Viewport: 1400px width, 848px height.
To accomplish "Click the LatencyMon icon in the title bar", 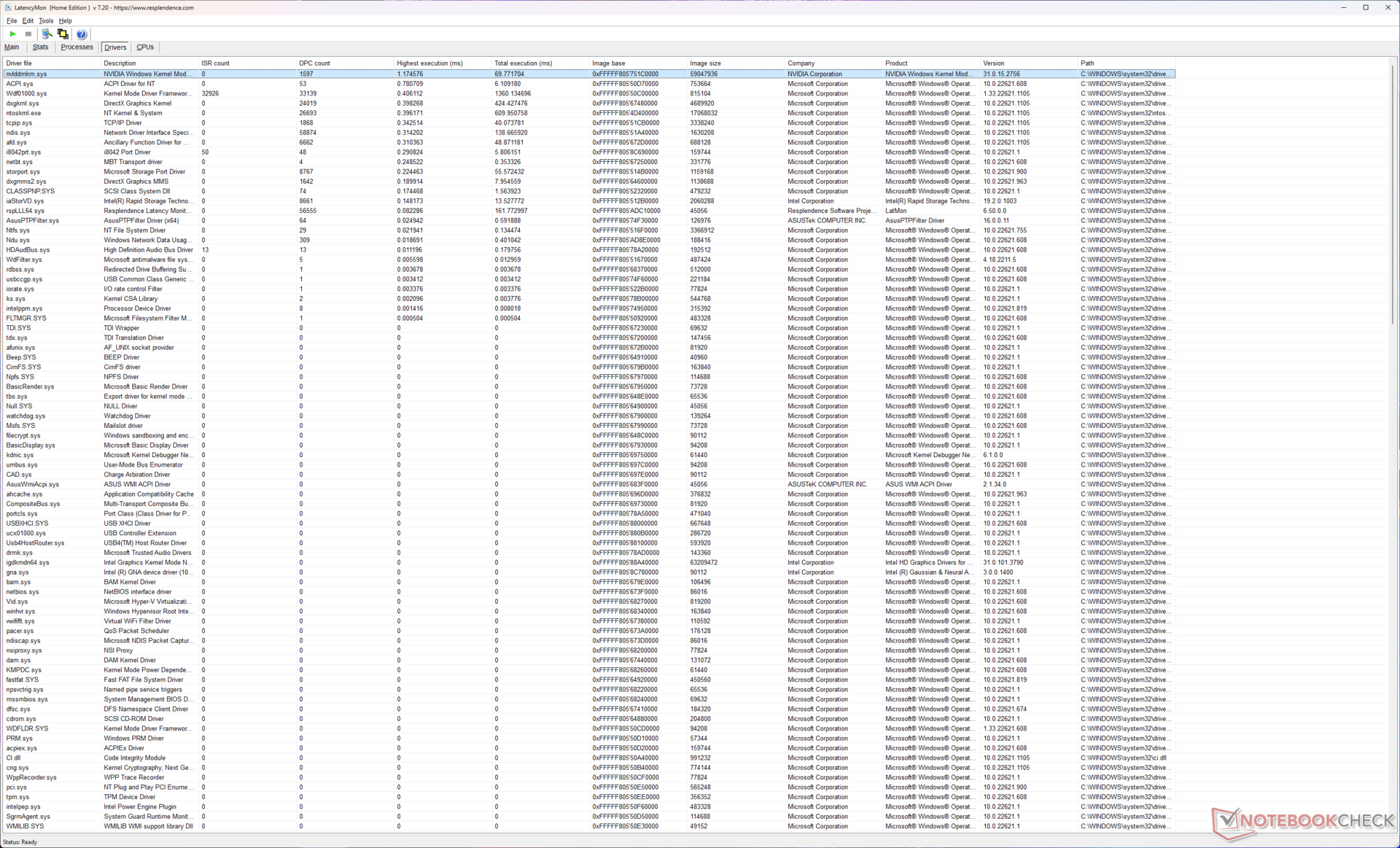I will (x=8, y=7).
